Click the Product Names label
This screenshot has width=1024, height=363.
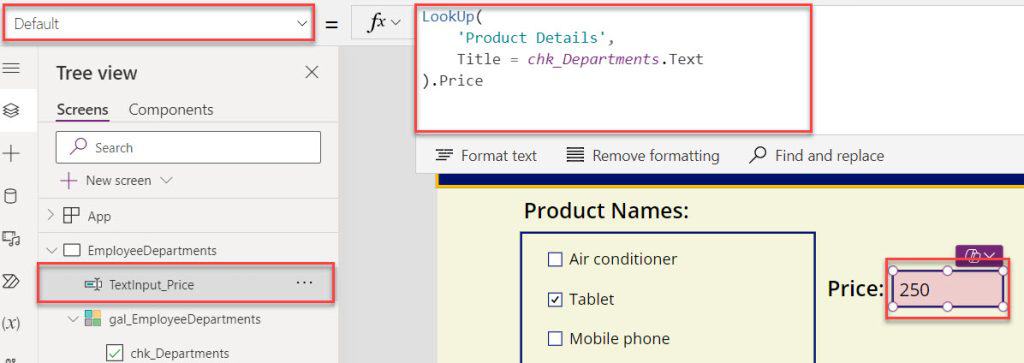coord(606,211)
